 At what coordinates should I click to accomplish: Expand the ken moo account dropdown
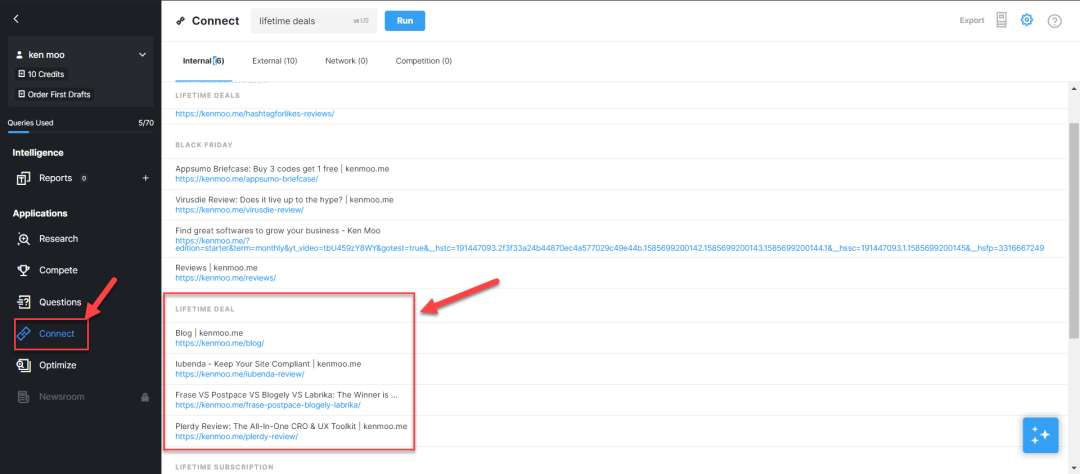143,54
